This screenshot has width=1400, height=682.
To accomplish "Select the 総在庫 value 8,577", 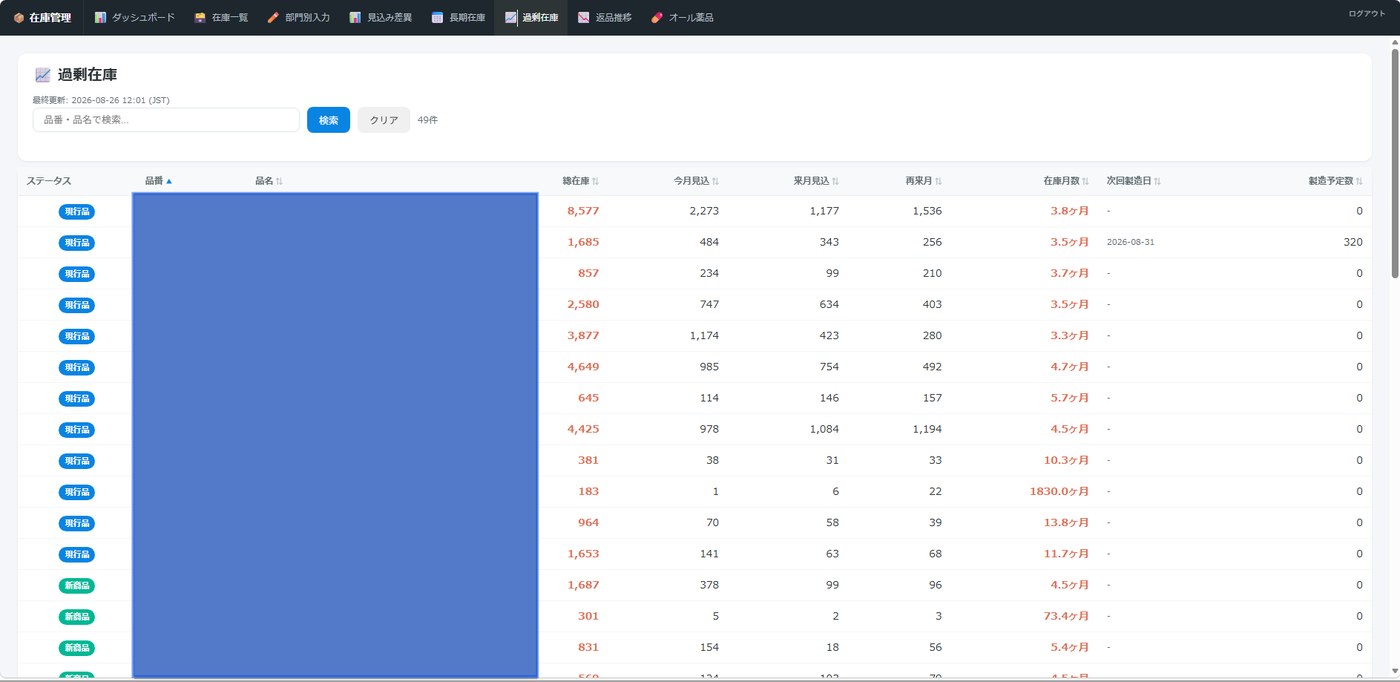I will coord(583,211).
